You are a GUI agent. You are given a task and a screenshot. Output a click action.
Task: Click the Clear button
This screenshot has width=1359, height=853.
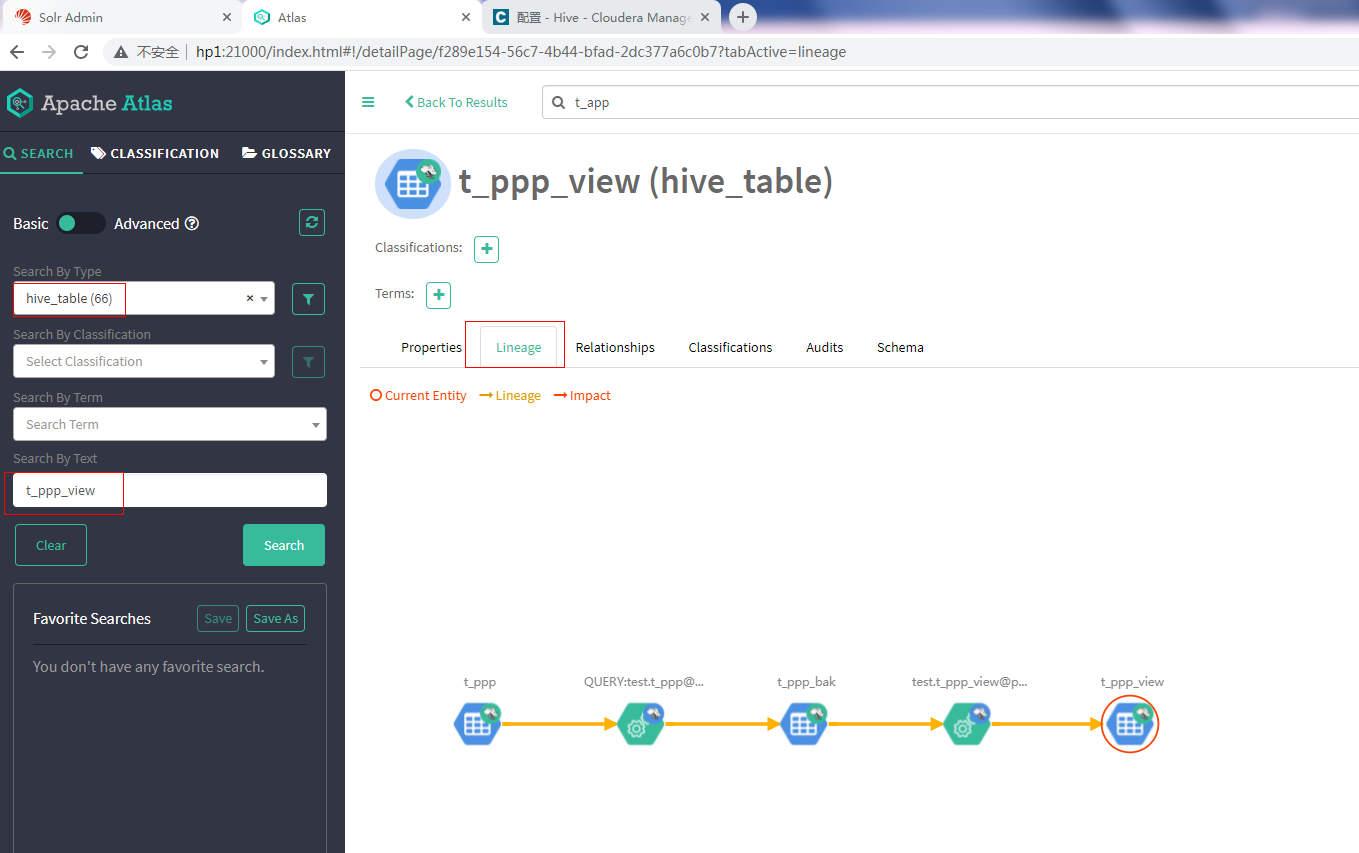(51, 546)
